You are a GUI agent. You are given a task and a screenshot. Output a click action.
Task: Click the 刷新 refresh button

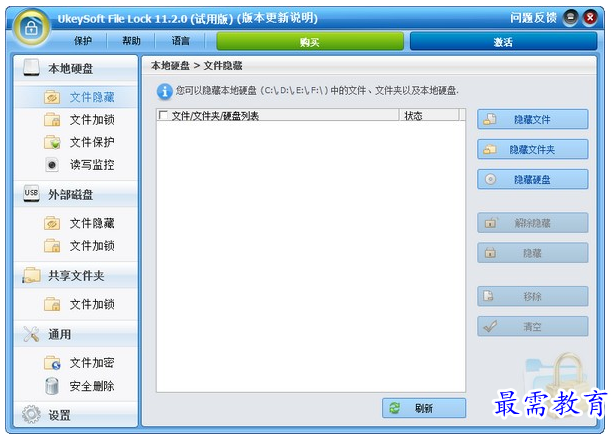click(424, 408)
